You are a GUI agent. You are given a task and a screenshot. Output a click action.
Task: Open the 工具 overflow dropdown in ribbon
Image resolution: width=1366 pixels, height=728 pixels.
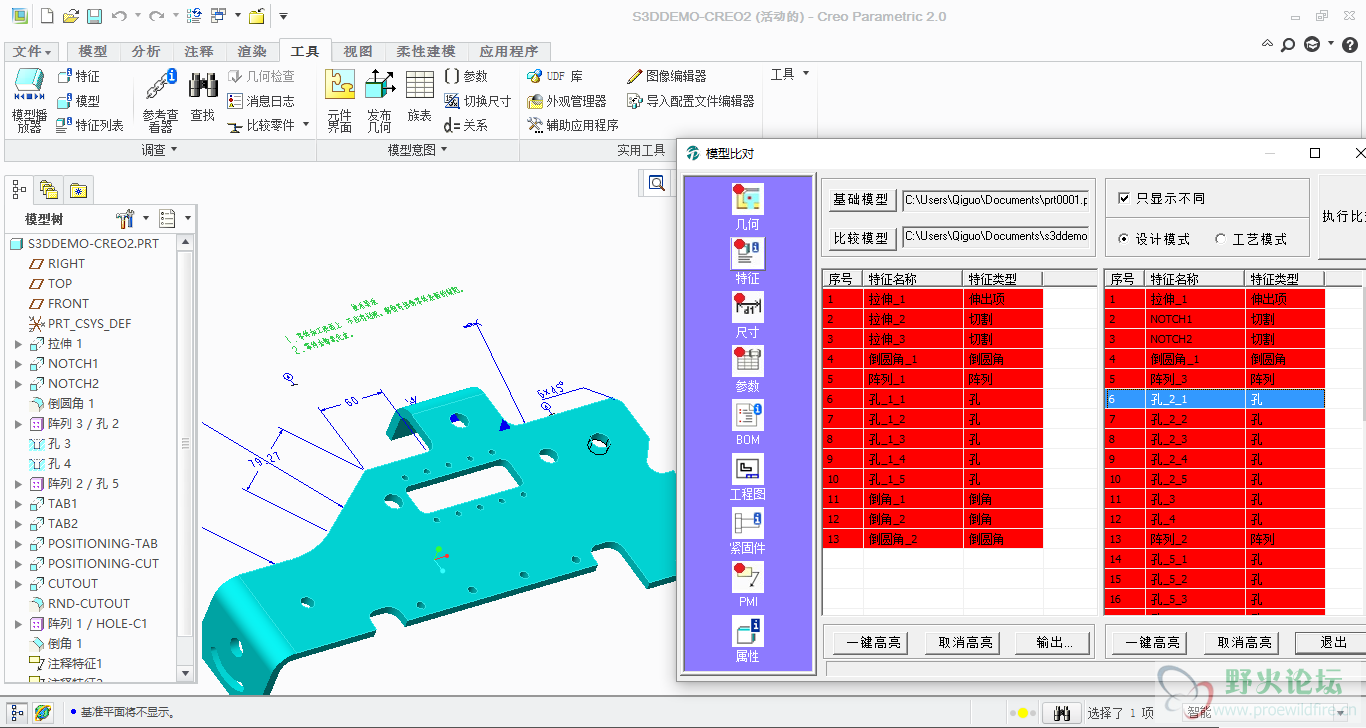pos(790,74)
